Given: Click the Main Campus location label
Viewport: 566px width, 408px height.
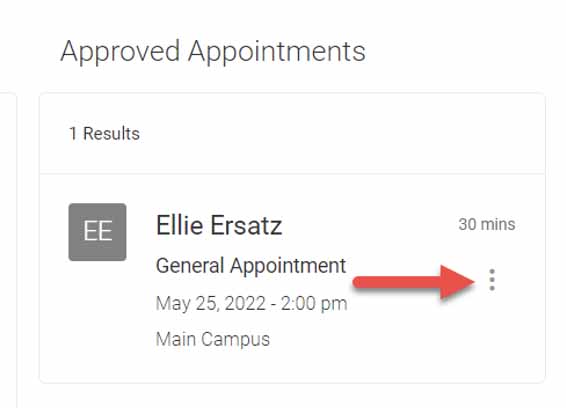Looking at the screenshot, I should (x=213, y=339).
